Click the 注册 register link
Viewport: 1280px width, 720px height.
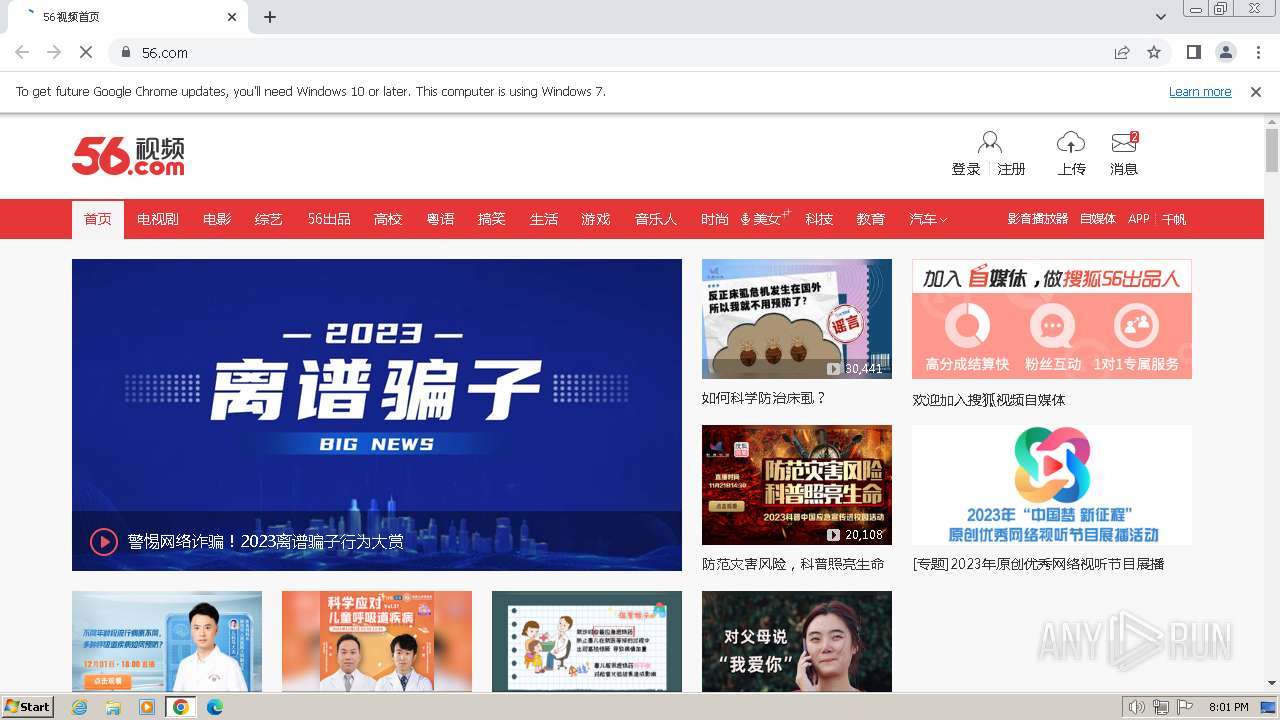[x=1012, y=169]
